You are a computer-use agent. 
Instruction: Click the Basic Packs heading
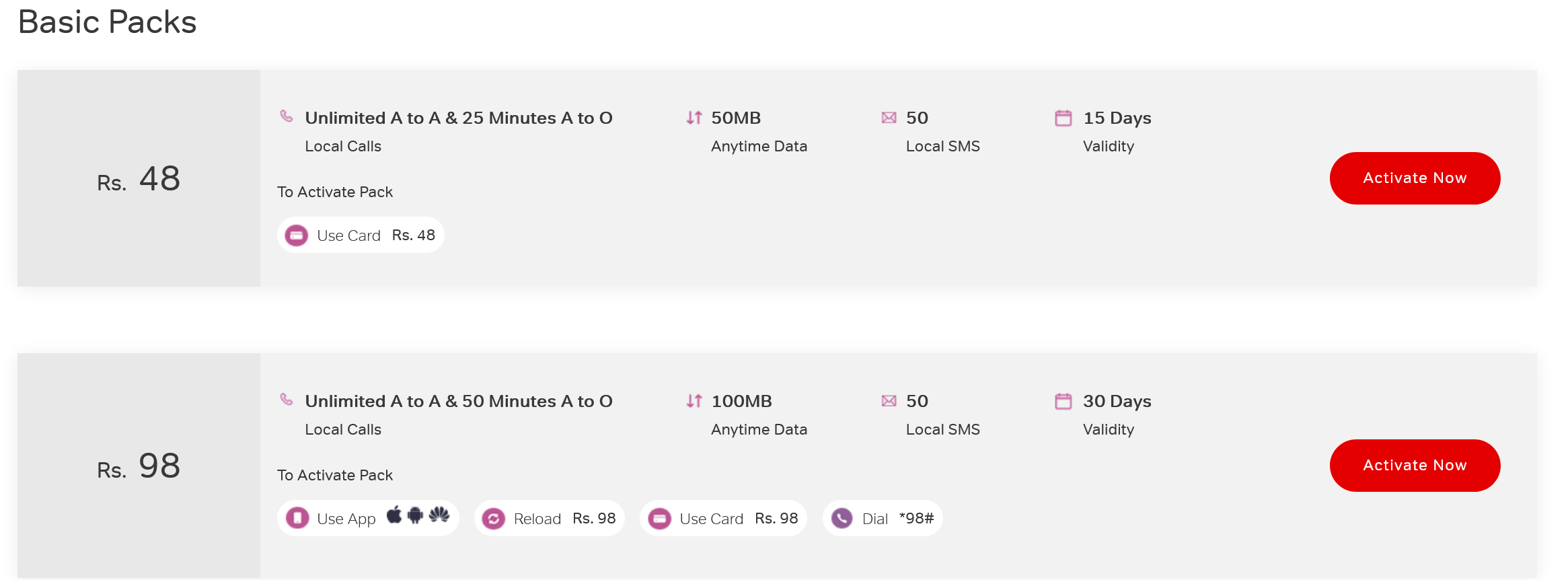coord(108,22)
